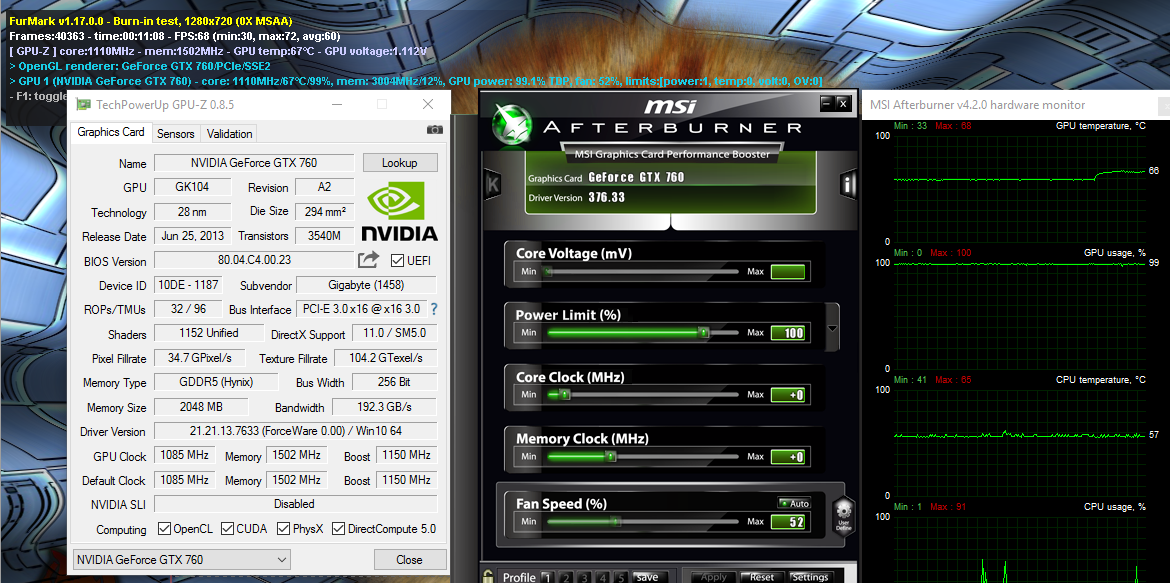Click the Afterburner profile save button
Viewport: 1170px width, 583px height.
tap(648, 577)
